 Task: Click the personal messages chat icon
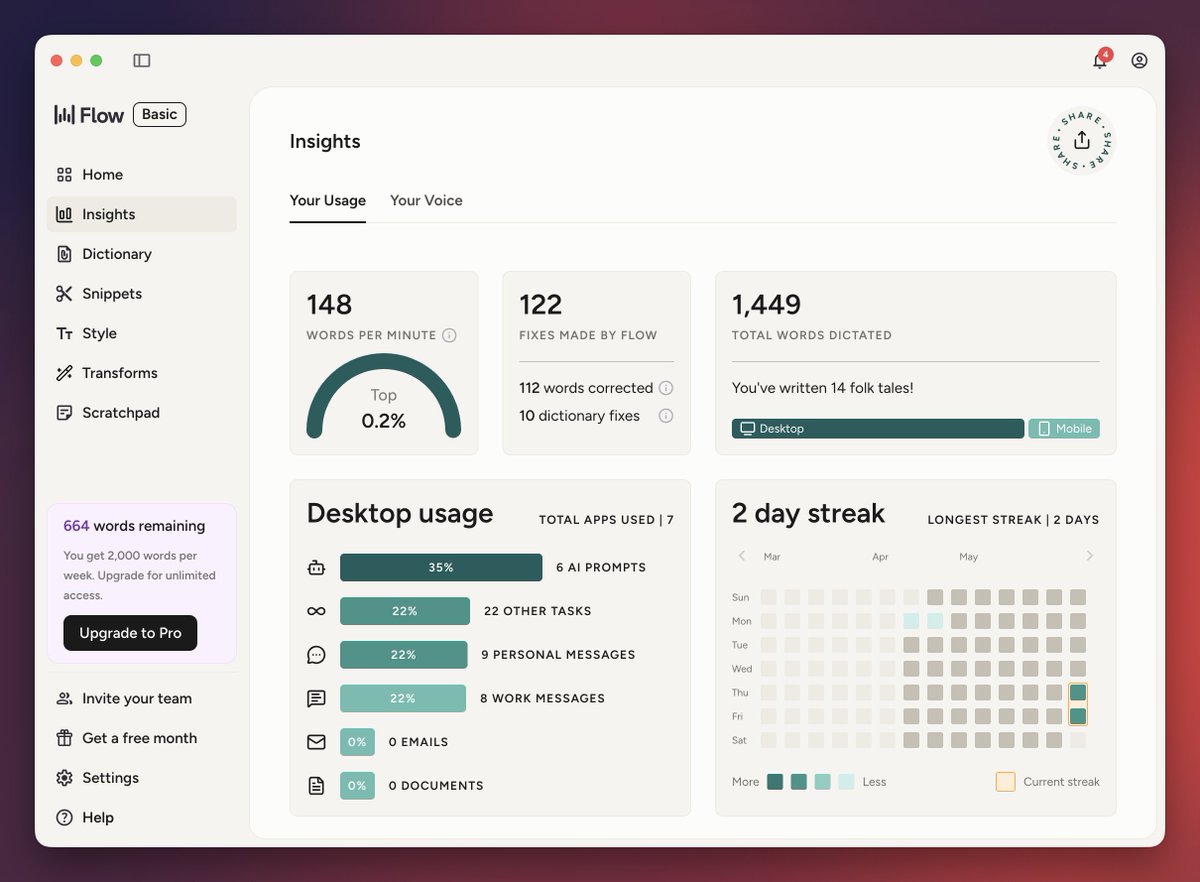tap(316, 655)
